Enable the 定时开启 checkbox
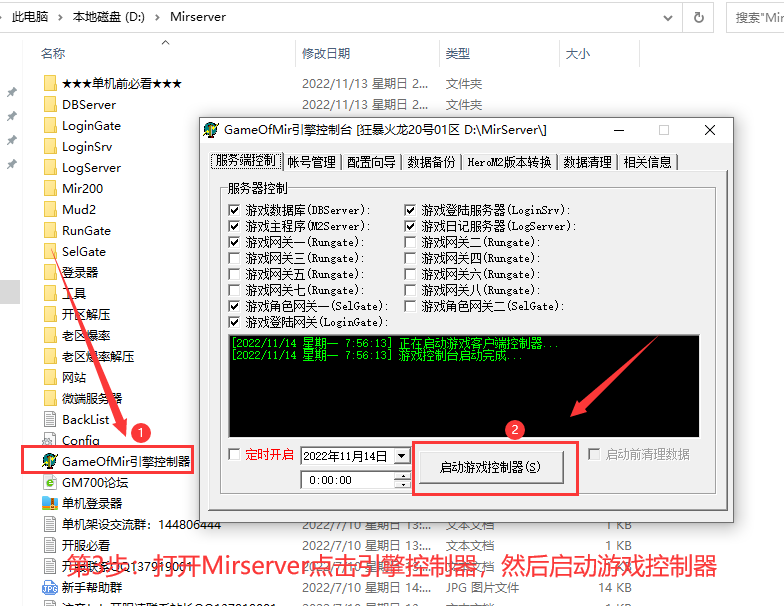The image size is (784, 606). (234, 454)
